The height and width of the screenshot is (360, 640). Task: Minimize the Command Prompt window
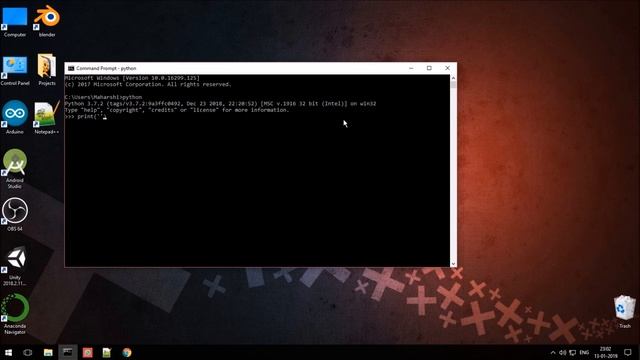(411, 68)
